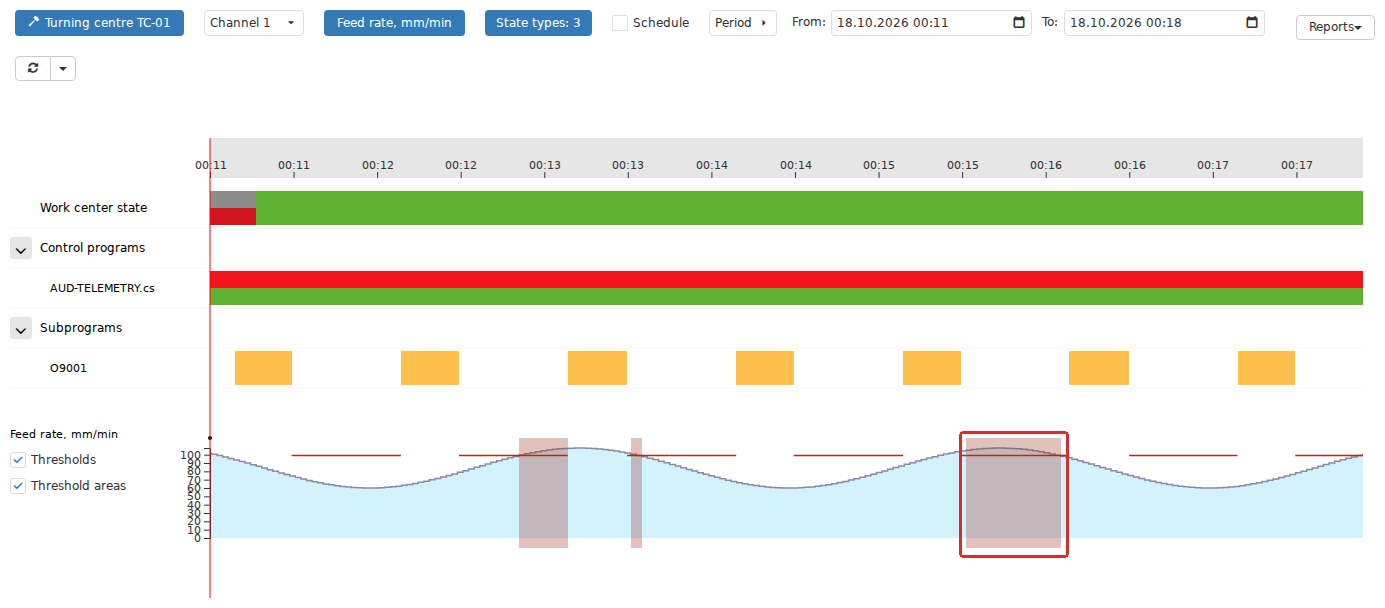Image resolution: width=1385 pixels, height=608 pixels.
Task: Select the Work center state row label
Action: tap(93, 208)
